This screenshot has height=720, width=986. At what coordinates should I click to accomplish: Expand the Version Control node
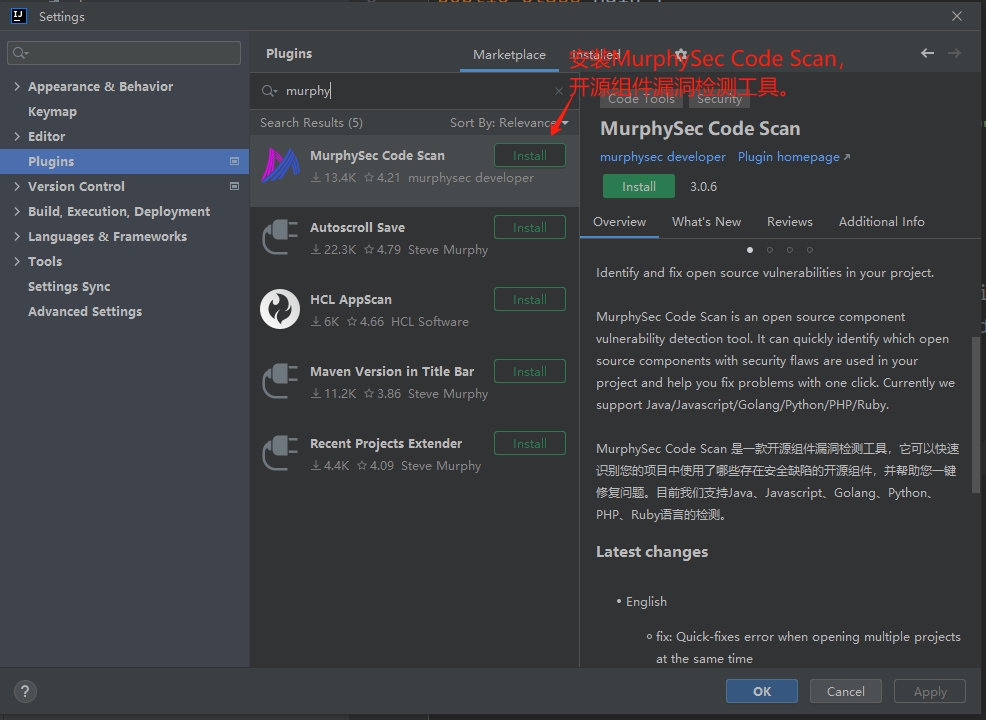[x=17, y=186]
